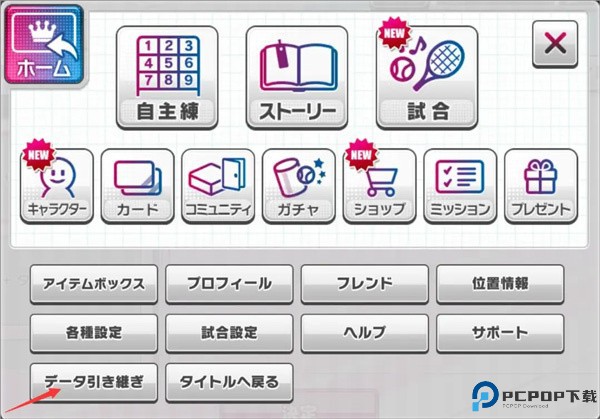The width and height of the screenshot is (600, 419).
Task: View ミッション checklist icon
Action: tap(460, 186)
